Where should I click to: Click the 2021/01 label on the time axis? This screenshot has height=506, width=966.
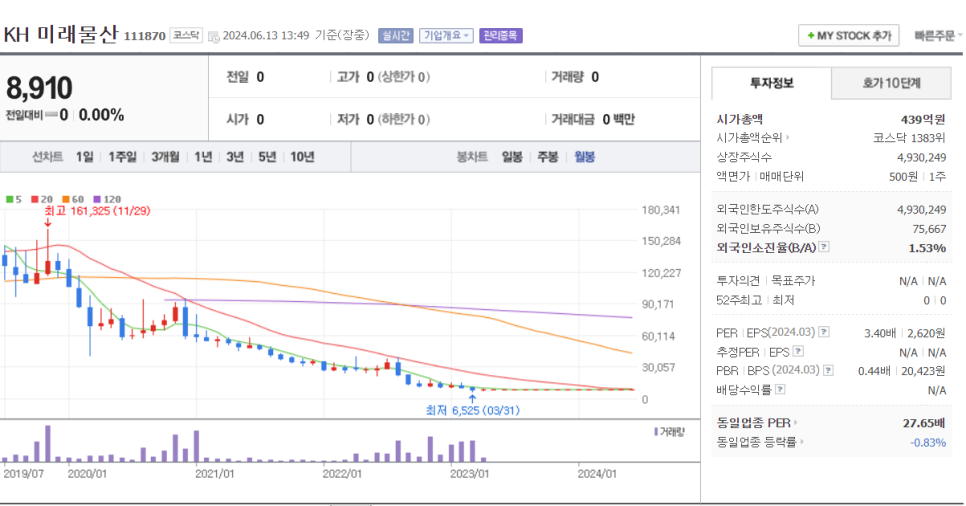(x=214, y=474)
